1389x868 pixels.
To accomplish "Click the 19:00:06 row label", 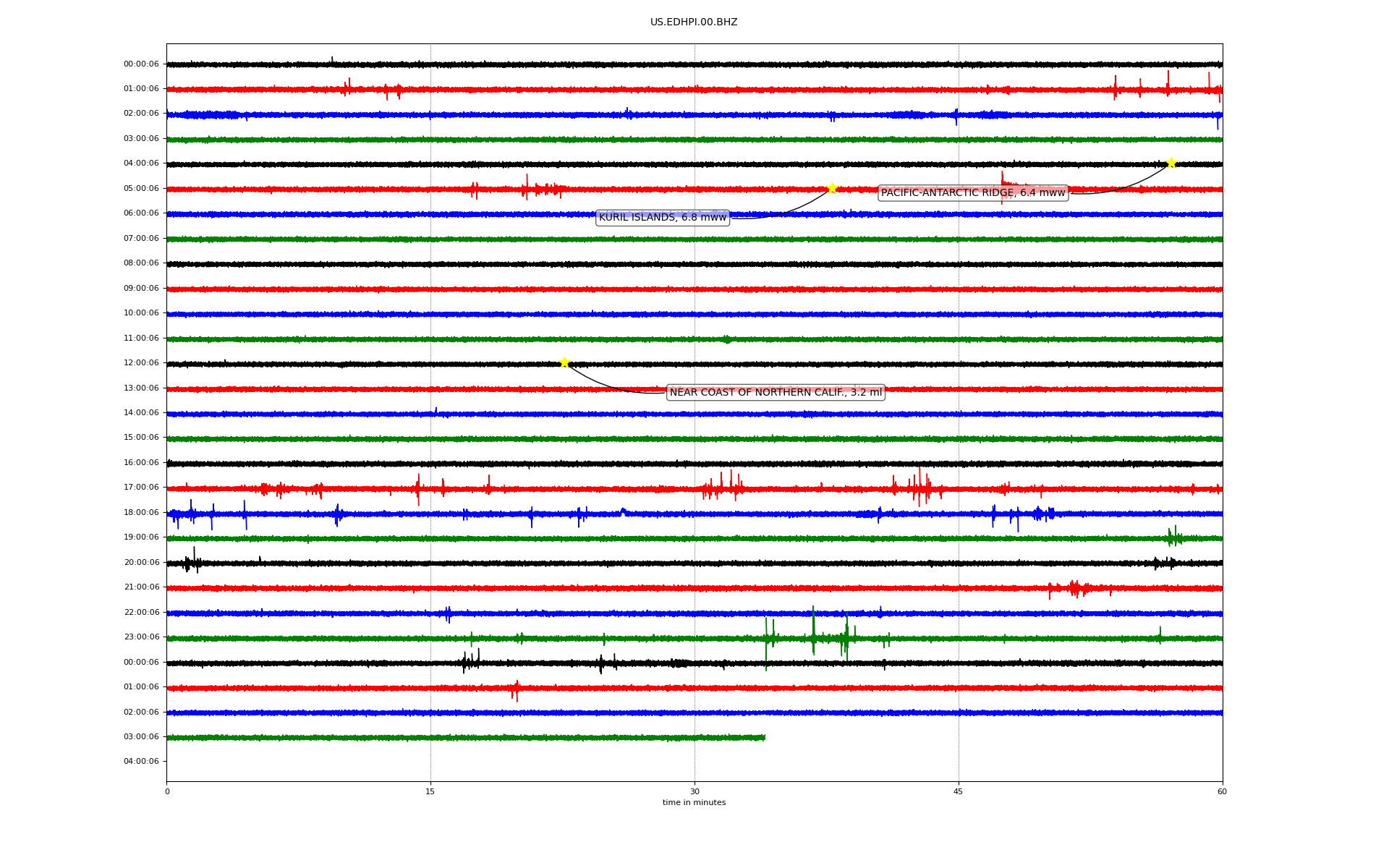I will tap(141, 537).
